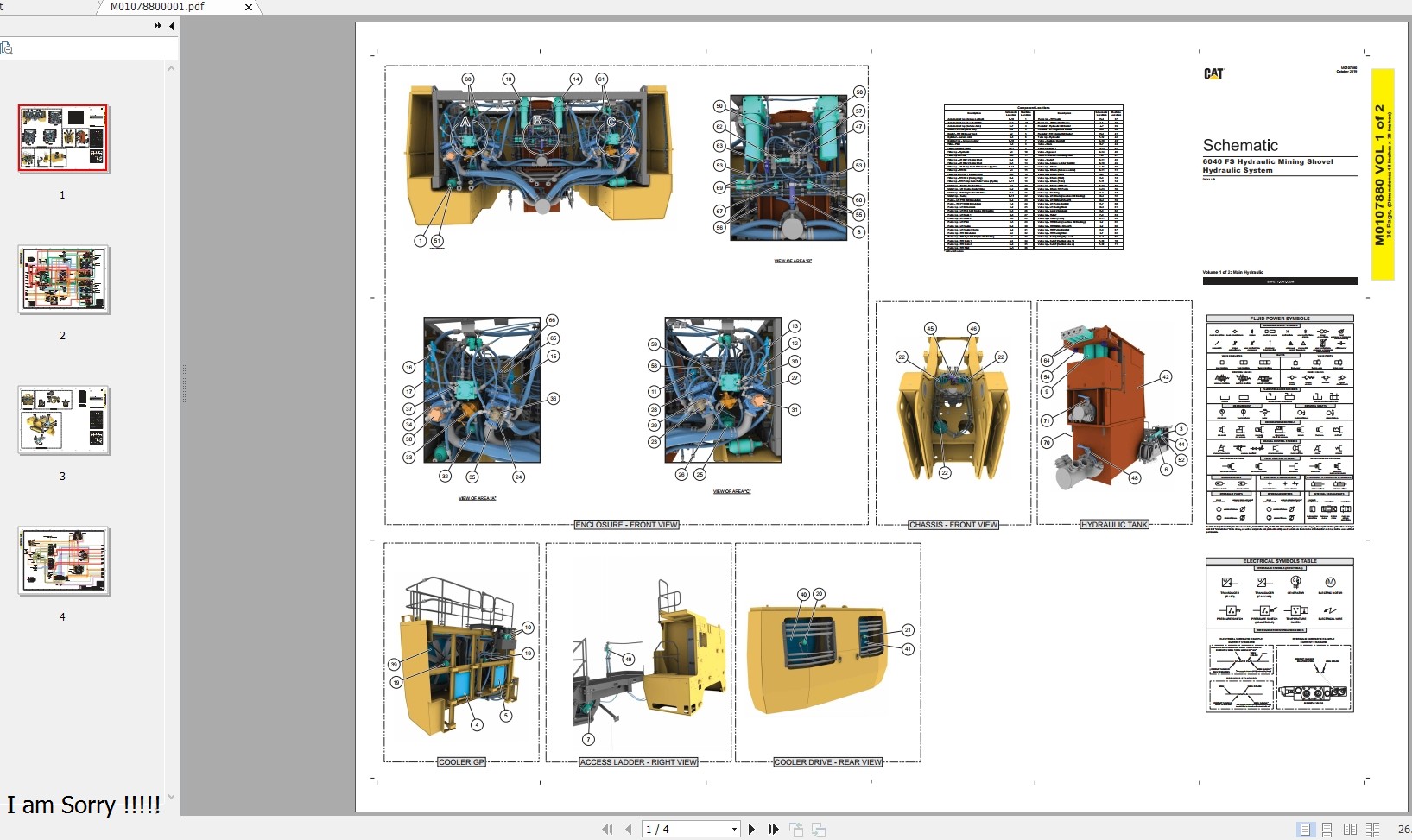Advance to the next page

pyautogui.click(x=752, y=830)
